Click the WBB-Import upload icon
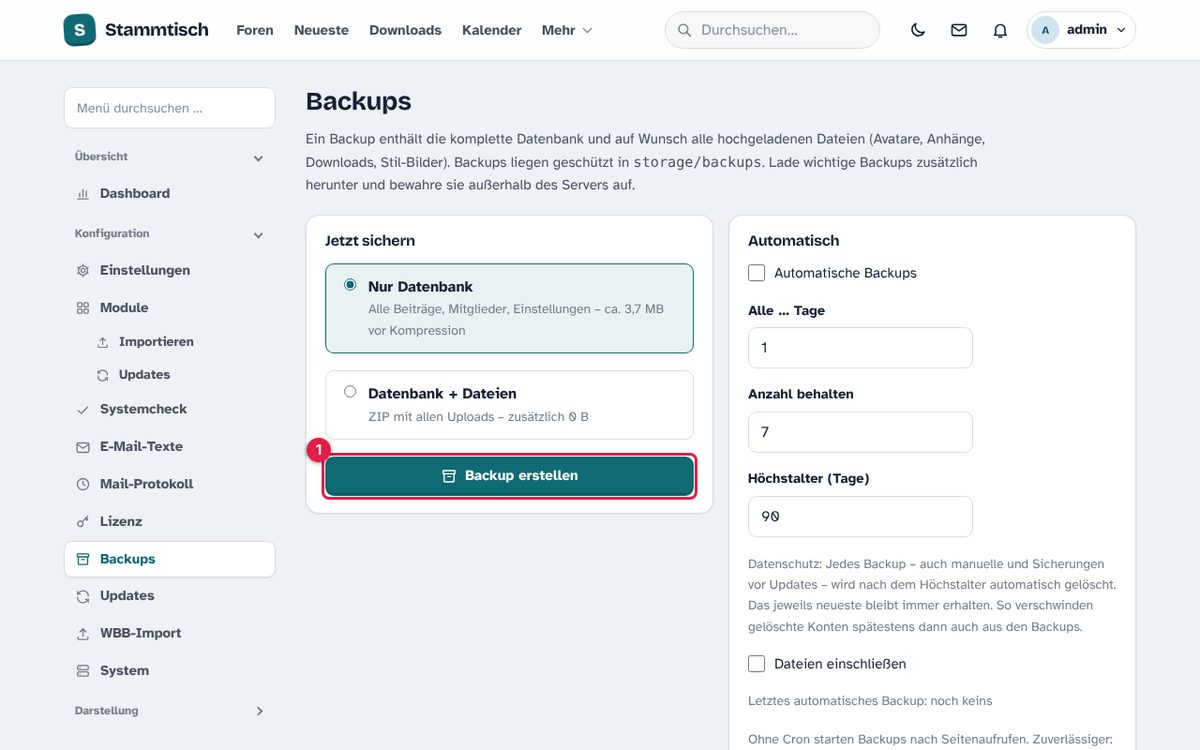Screen dimensions: 1200x750 click(83, 634)
